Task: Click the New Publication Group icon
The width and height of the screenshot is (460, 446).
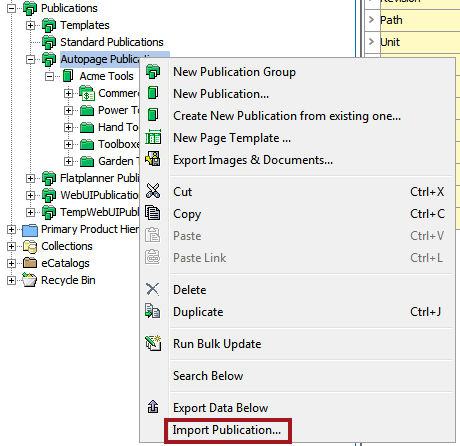Action: pyautogui.click(x=153, y=72)
